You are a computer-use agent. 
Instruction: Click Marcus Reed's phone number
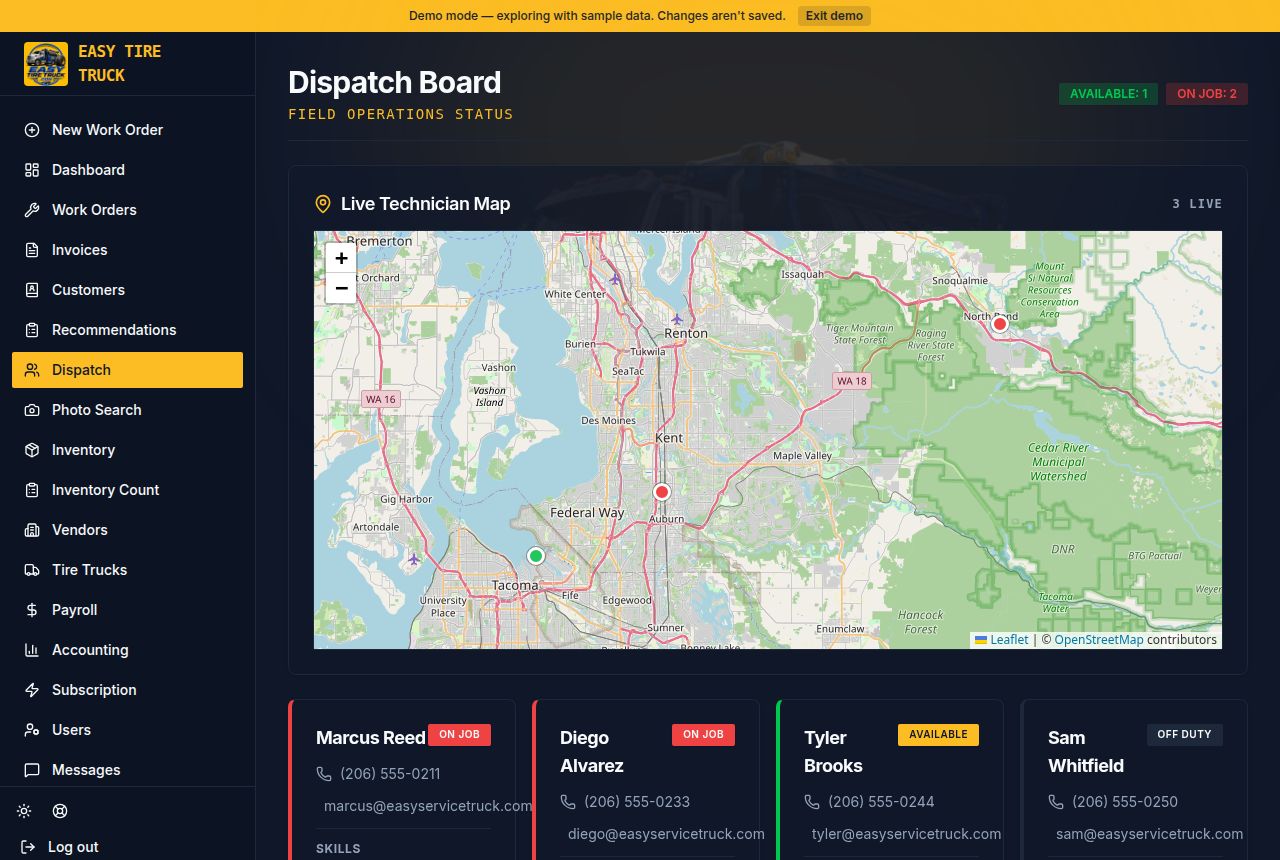point(390,774)
